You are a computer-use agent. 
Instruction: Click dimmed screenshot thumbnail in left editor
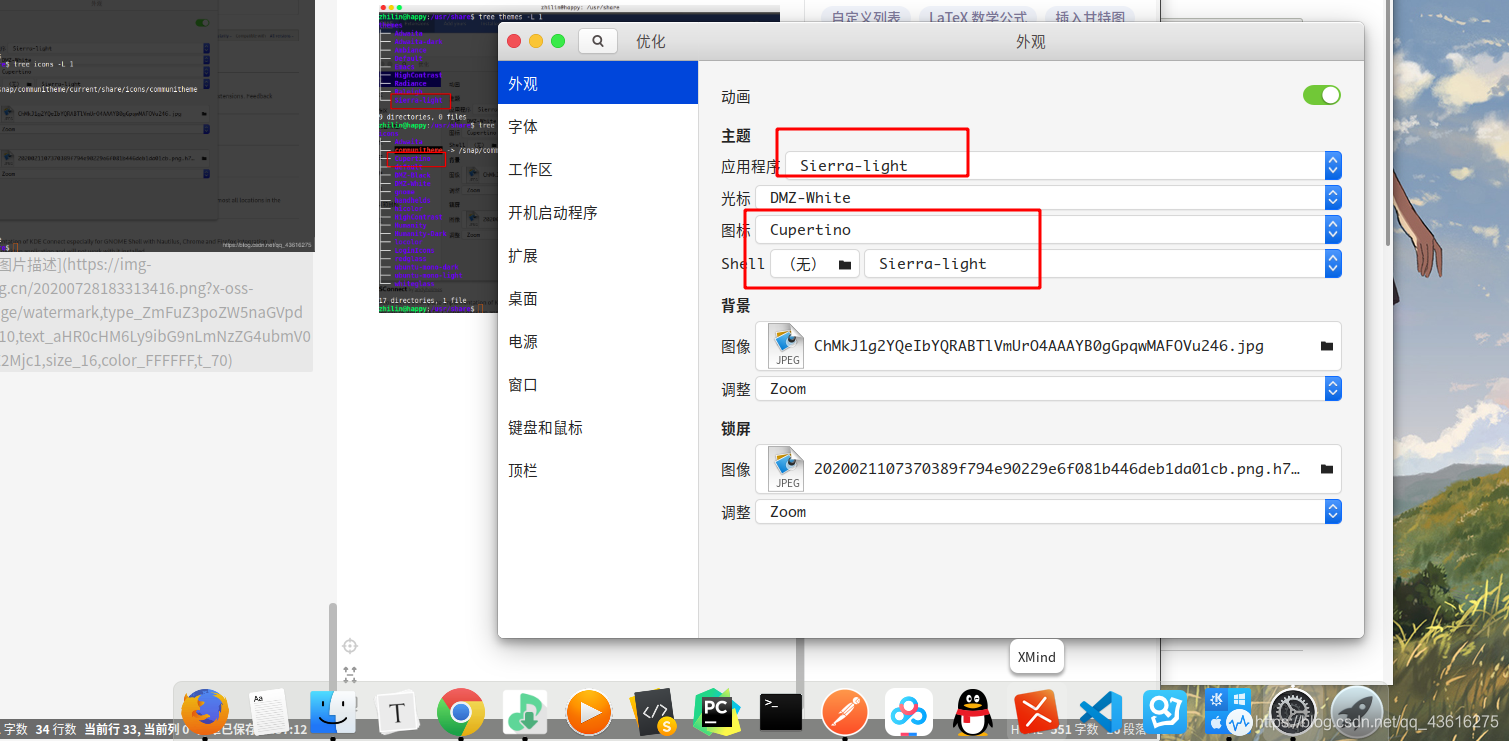156,125
